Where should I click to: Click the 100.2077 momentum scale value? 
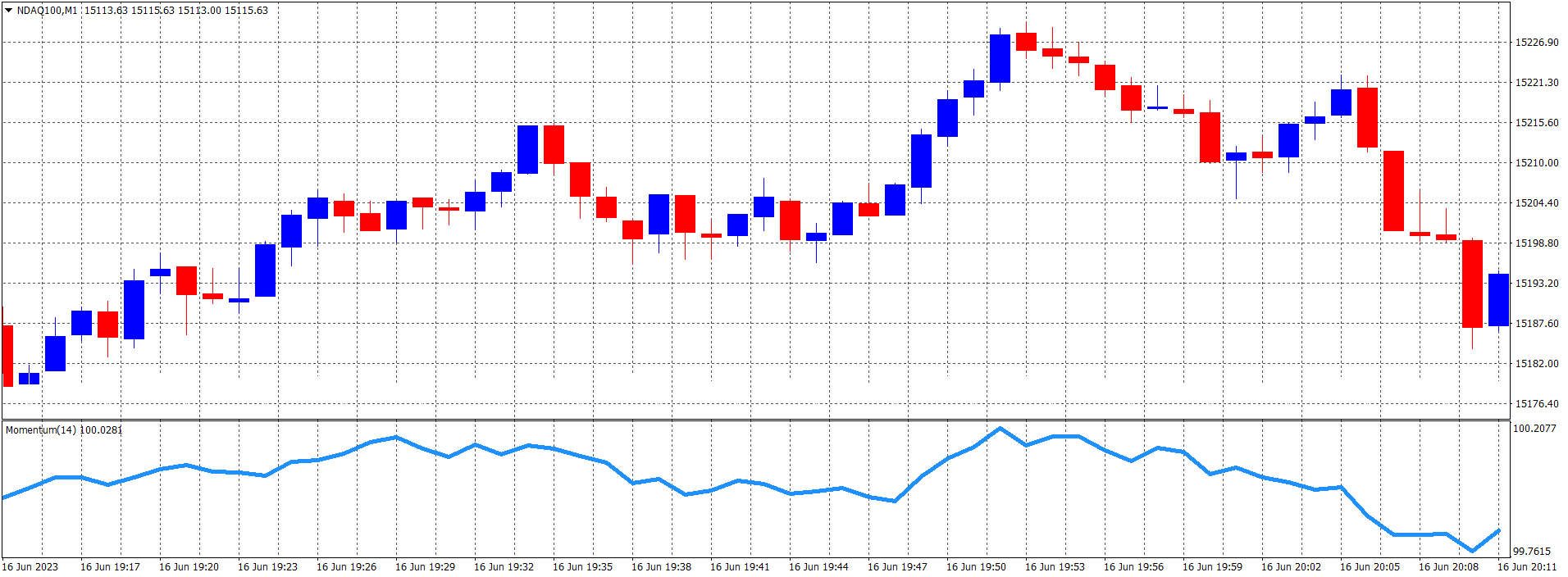1534,429
